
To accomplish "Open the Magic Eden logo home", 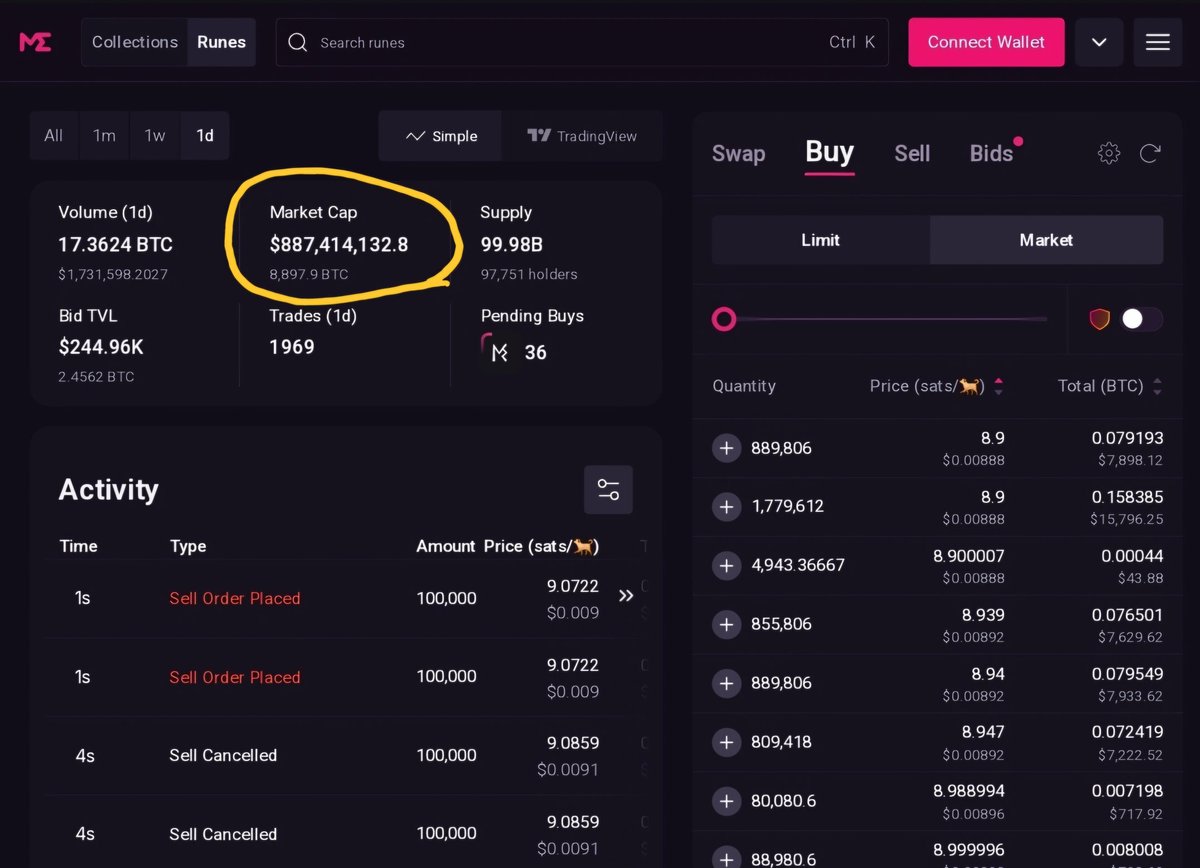I will click(35, 42).
